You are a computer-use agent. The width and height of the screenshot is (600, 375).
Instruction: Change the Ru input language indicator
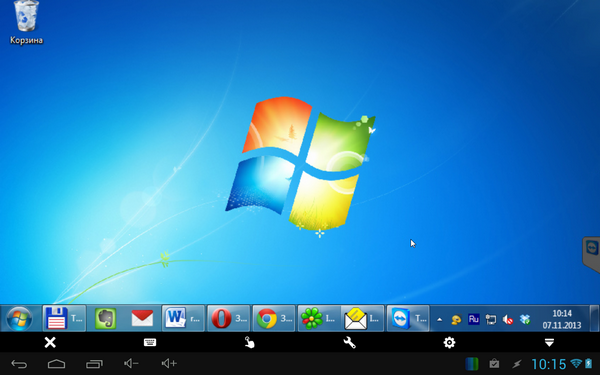pos(473,319)
